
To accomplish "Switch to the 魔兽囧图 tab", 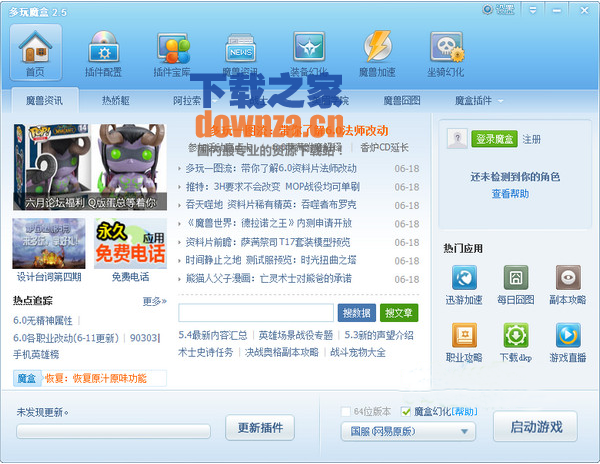I will pos(402,101).
